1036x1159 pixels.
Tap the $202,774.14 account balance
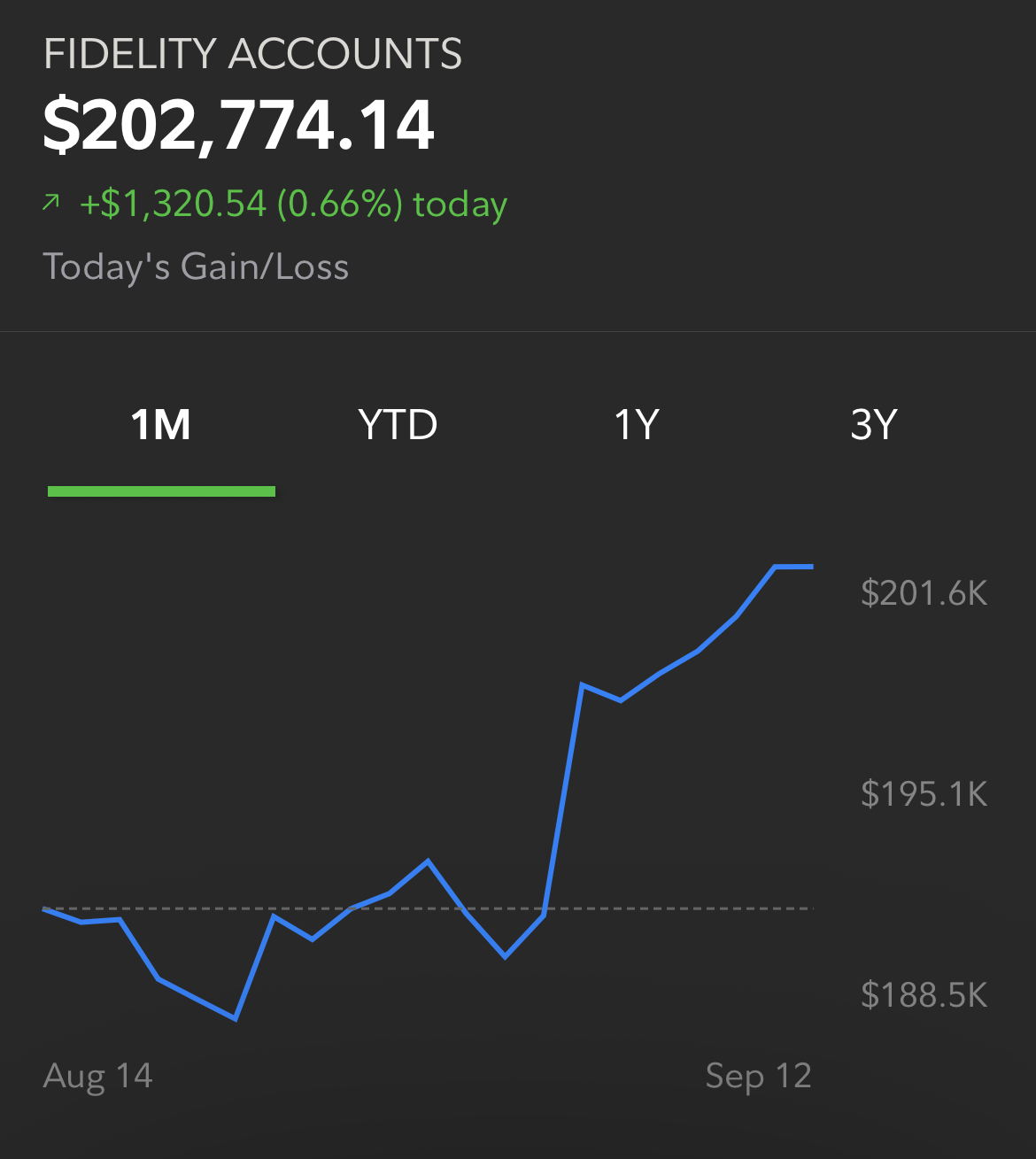click(x=239, y=125)
